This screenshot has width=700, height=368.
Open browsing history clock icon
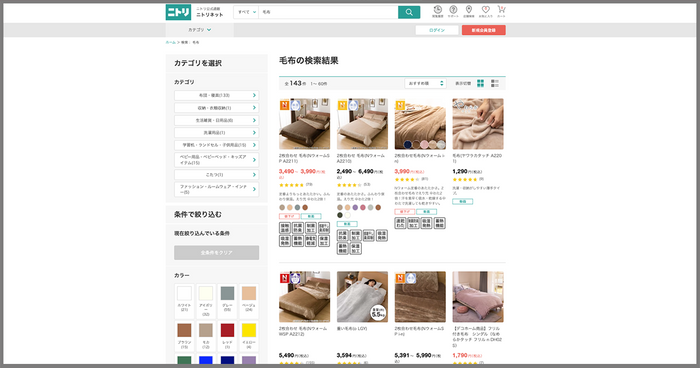coord(438,11)
